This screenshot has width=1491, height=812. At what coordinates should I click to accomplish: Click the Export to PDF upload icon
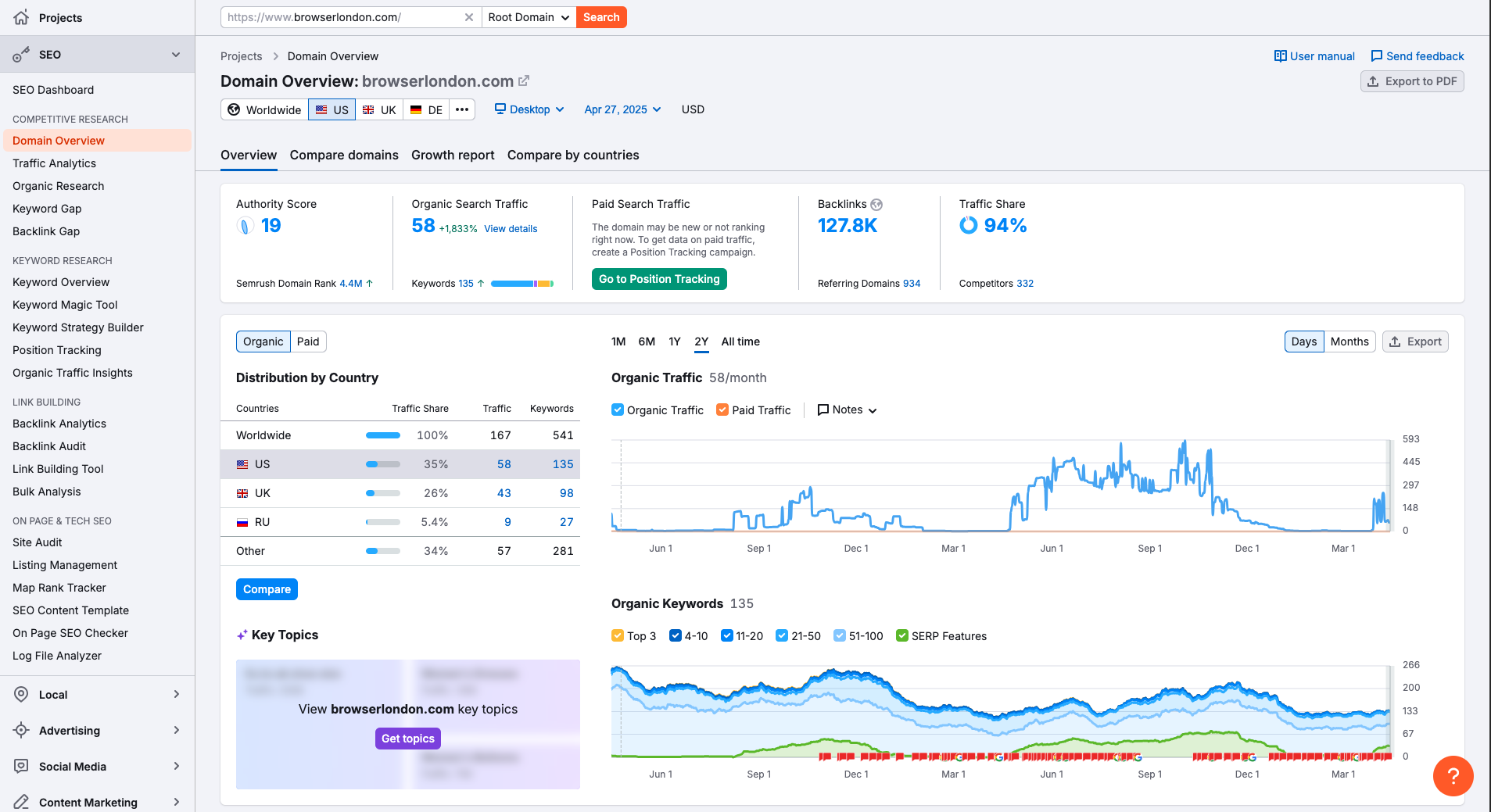[x=1373, y=81]
